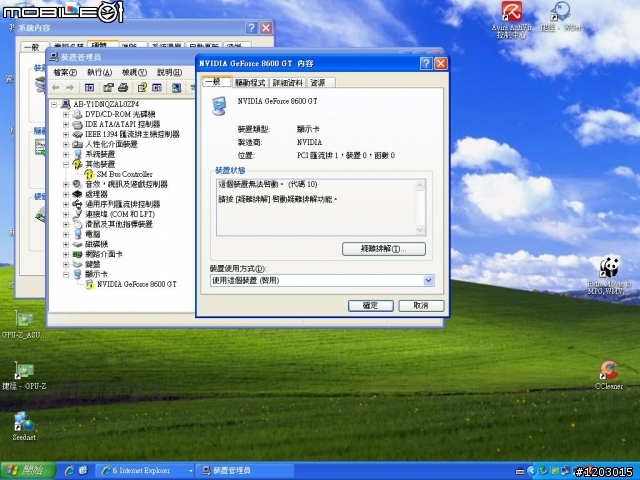Expand DVD/CD-ROM 光碟機 node
The height and width of the screenshot is (480, 640).
click(66, 114)
